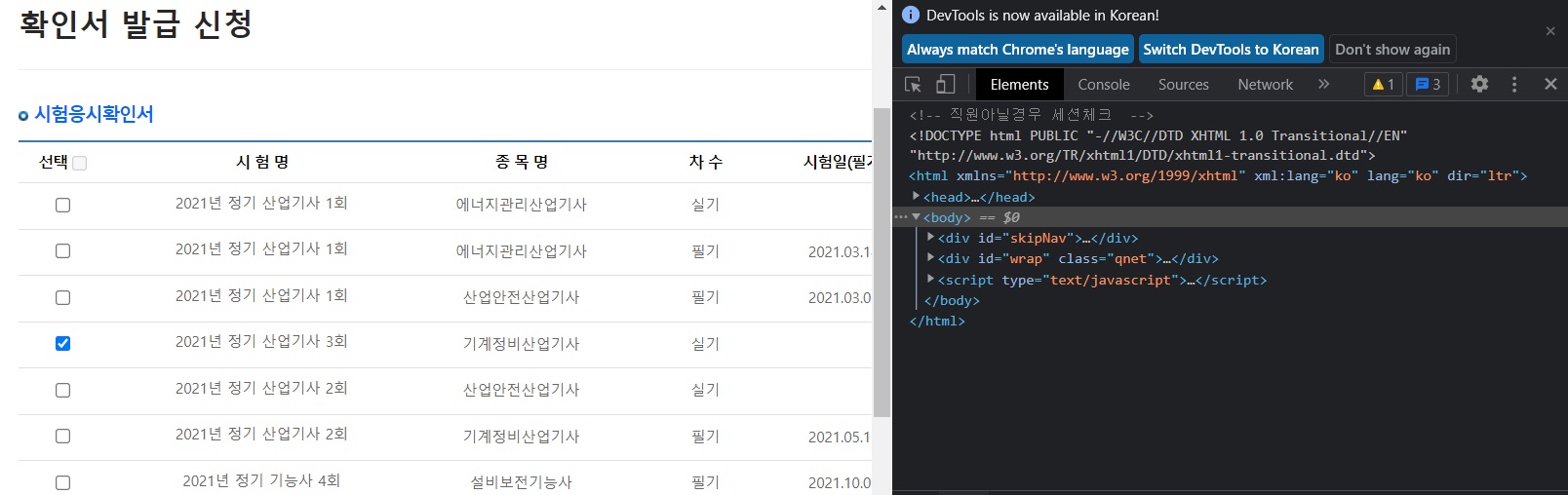1568x495 pixels.
Task: Check 산업안전산업기사 필기 1회 row checkbox
Action: coord(63,297)
